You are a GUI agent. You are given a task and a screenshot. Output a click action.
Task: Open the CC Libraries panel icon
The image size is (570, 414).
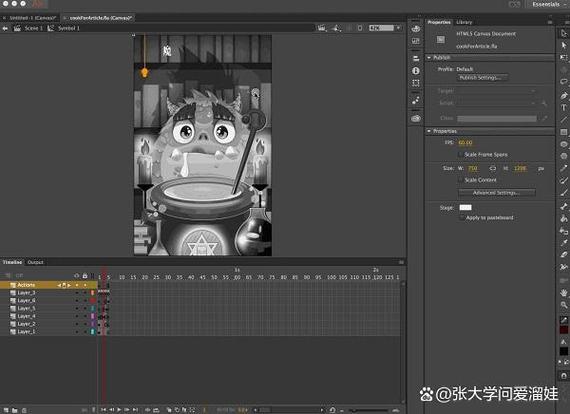[x=416, y=118]
